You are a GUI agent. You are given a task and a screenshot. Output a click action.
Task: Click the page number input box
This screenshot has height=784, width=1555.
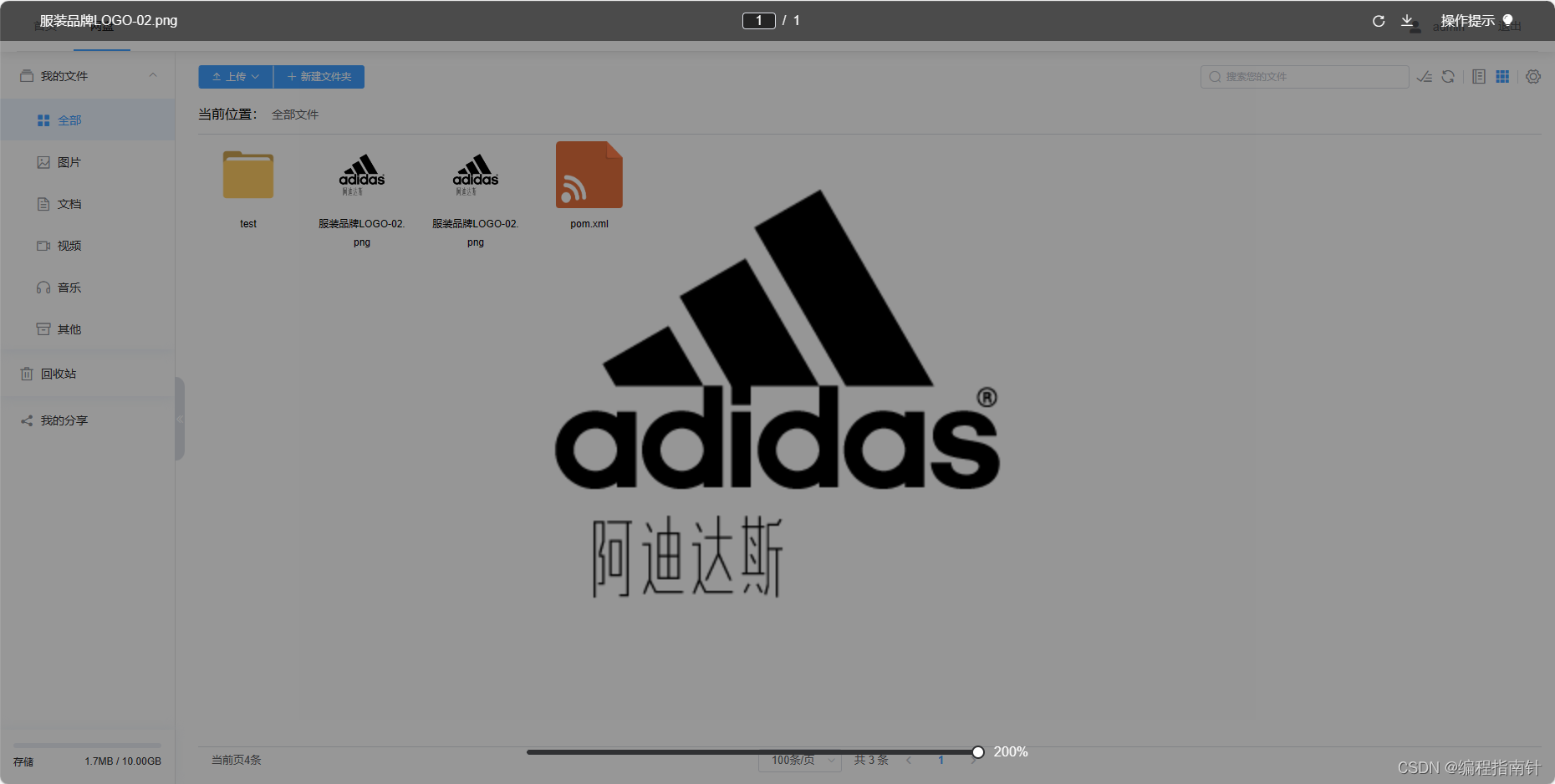point(759,21)
